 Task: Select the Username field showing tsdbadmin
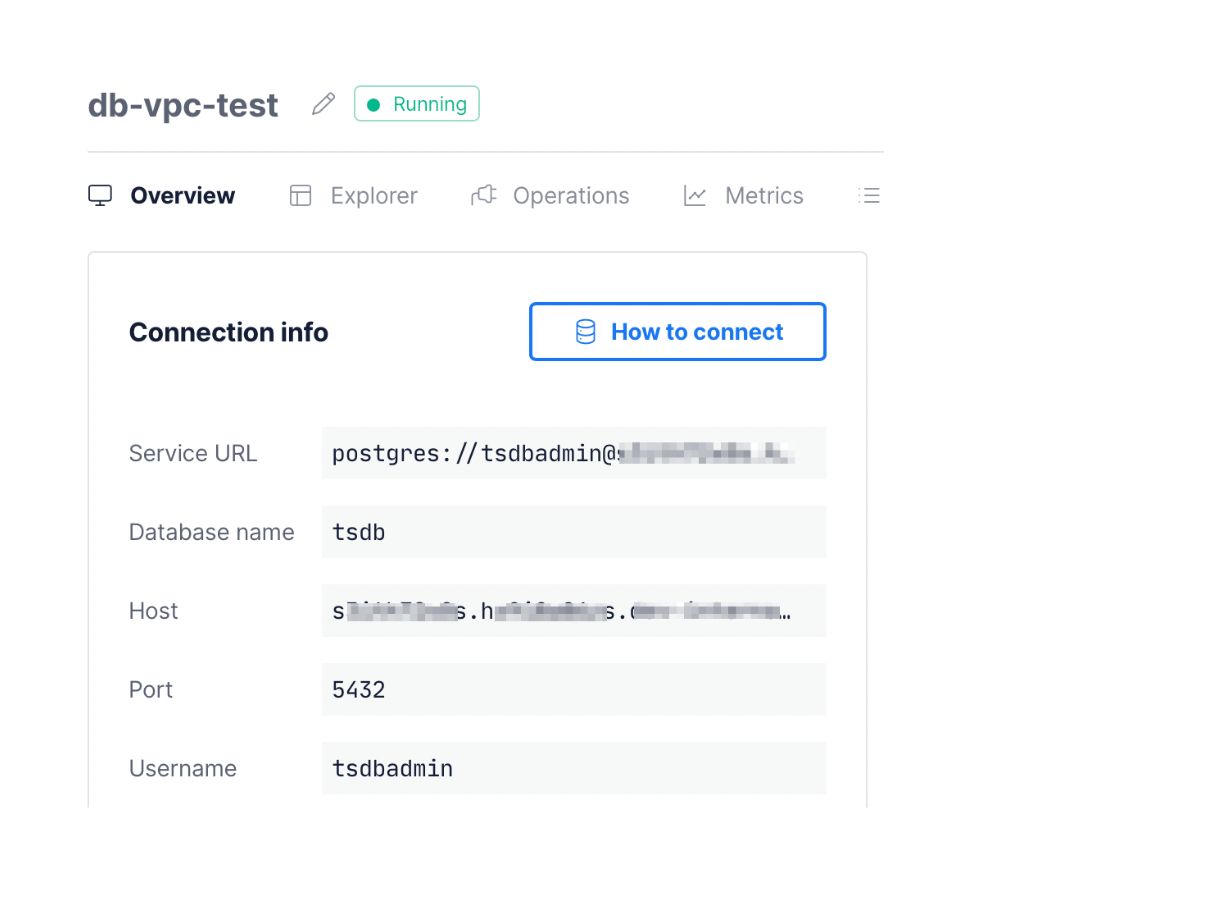click(573, 769)
